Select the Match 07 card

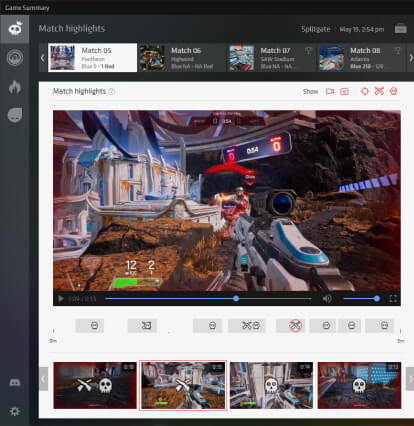point(271,58)
